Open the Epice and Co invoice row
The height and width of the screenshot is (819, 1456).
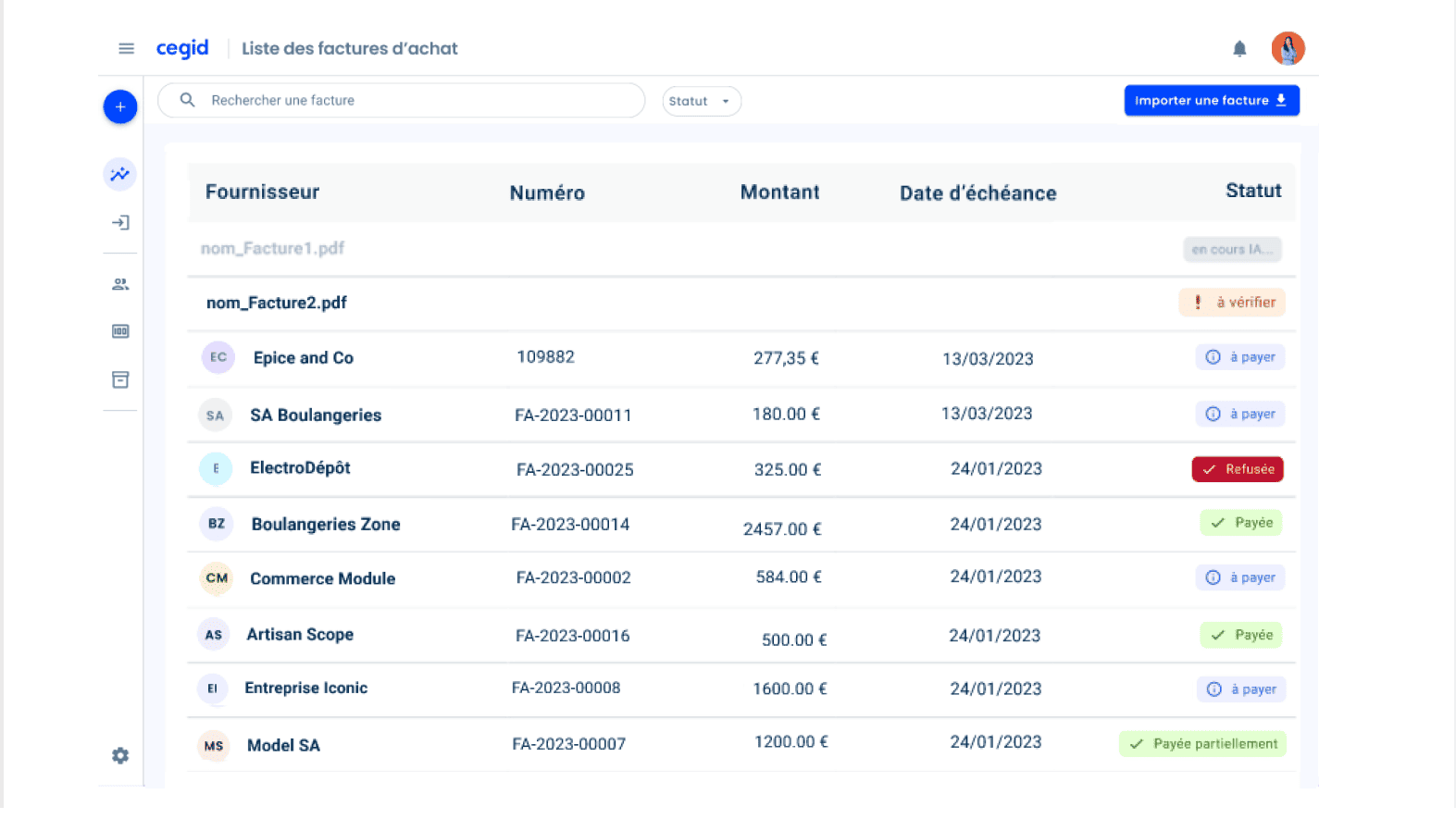pos(303,358)
